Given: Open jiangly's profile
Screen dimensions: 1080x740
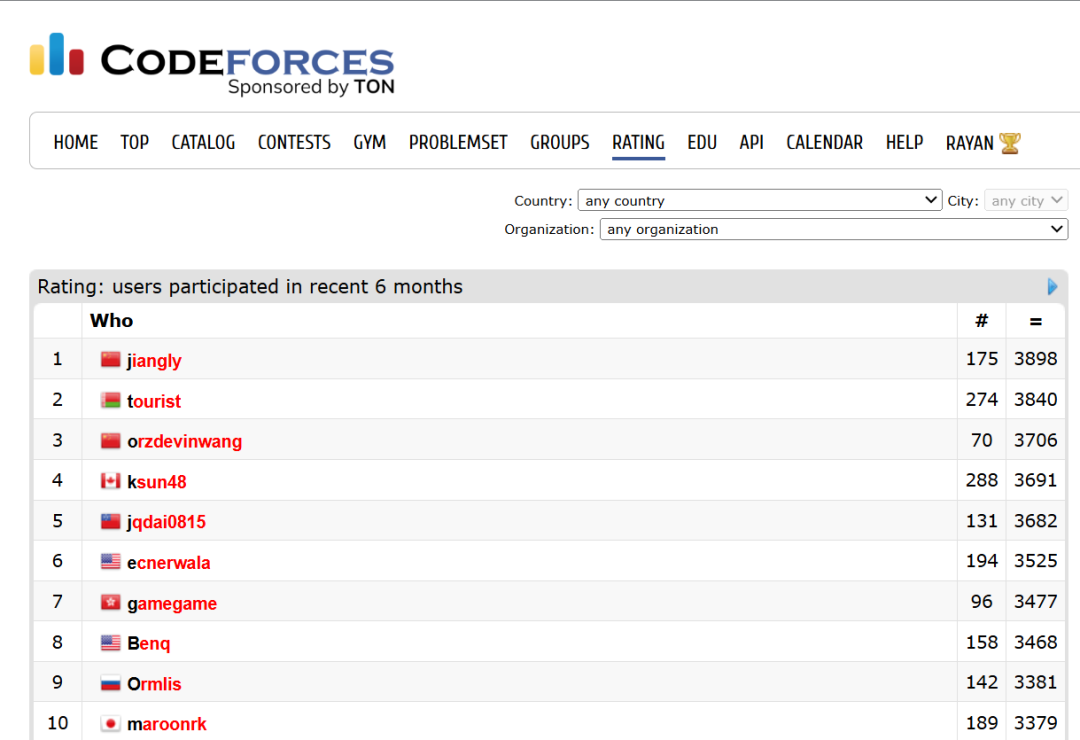Looking at the screenshot, I should [154, 359].
